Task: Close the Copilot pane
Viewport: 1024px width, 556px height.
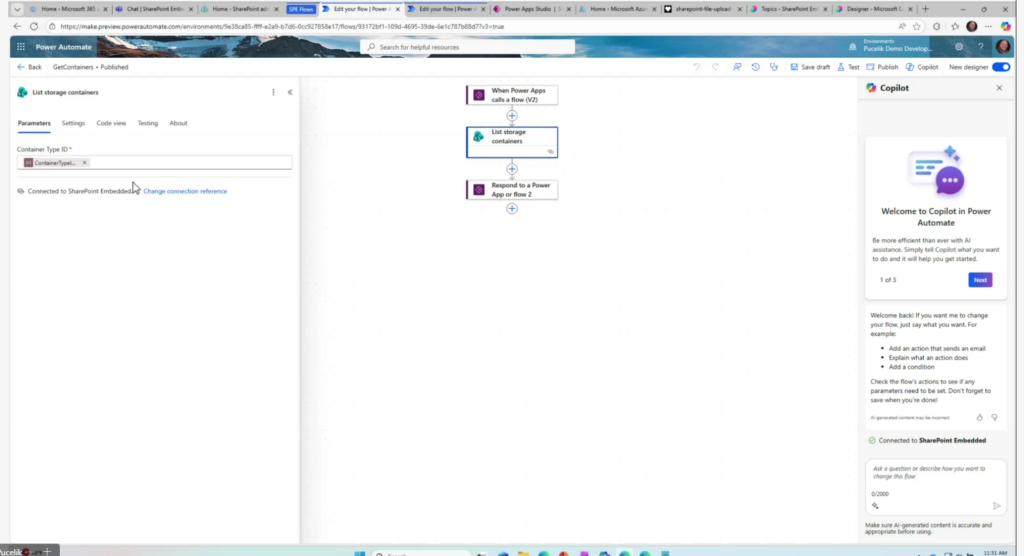Action: (999, 88)
